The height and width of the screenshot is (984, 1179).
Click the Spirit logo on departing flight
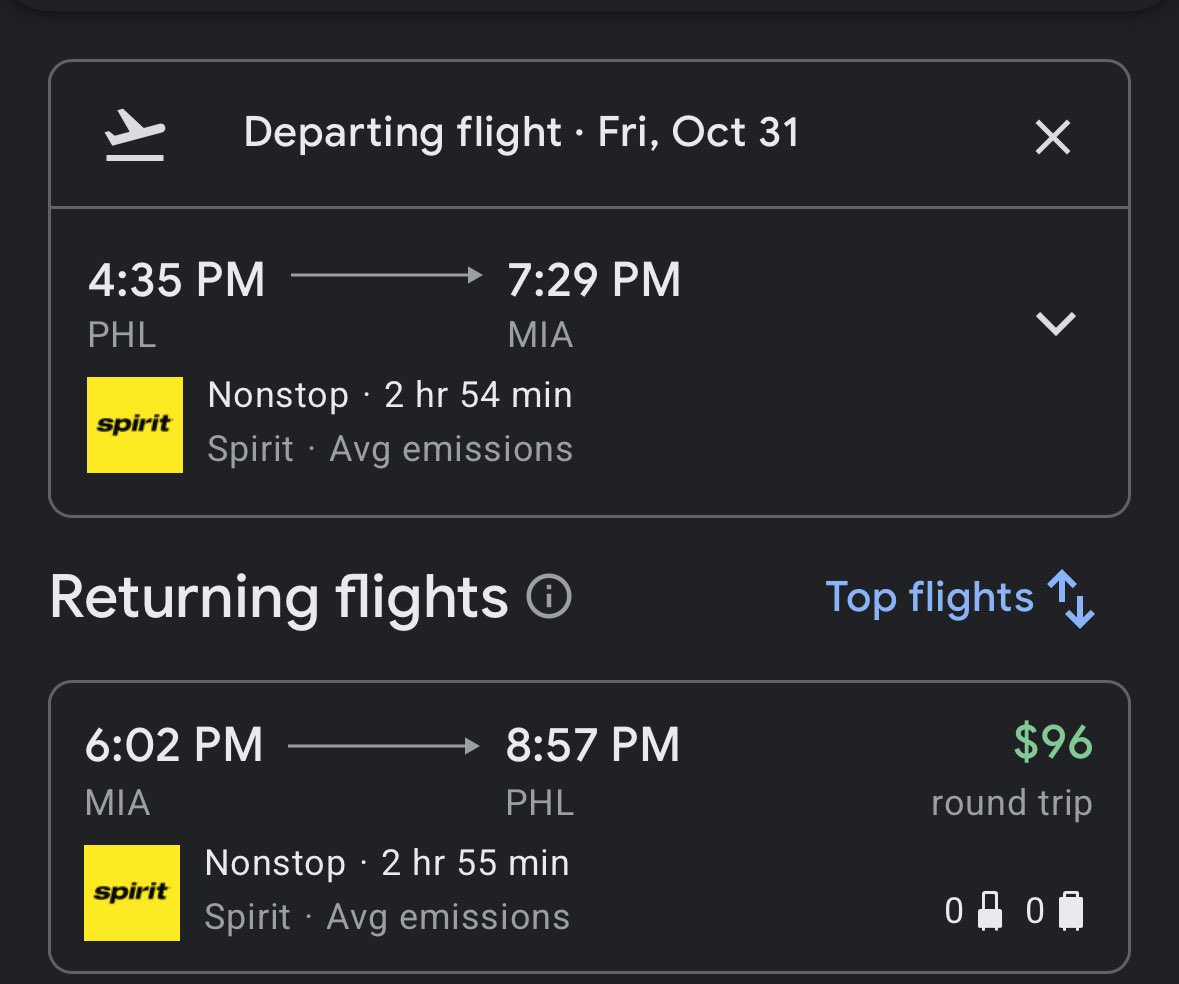coord(135,425)
